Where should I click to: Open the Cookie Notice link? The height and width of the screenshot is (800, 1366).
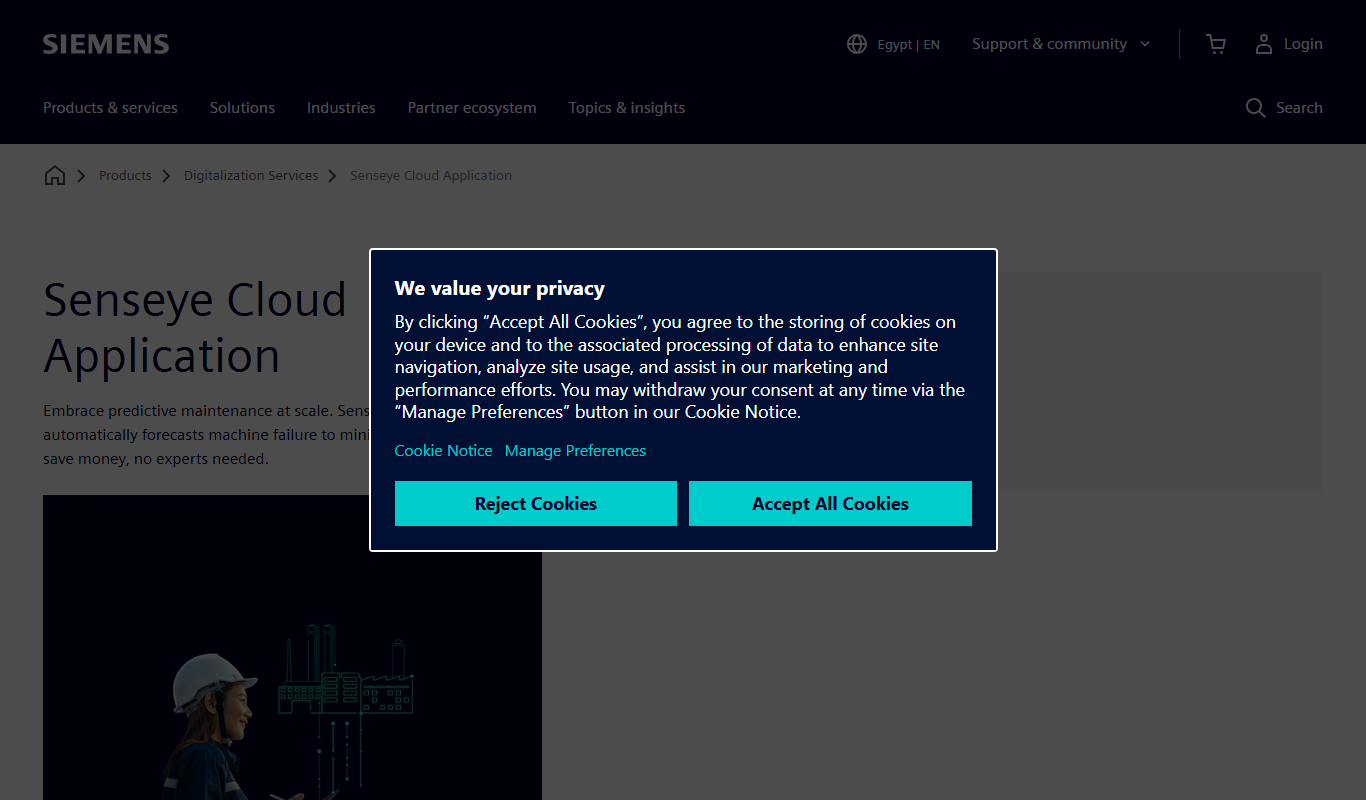pos(443,451)
